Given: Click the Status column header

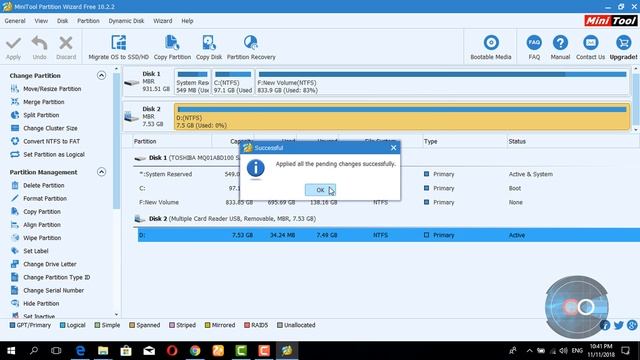Looking at the screenshot, I should click(517, 141).
